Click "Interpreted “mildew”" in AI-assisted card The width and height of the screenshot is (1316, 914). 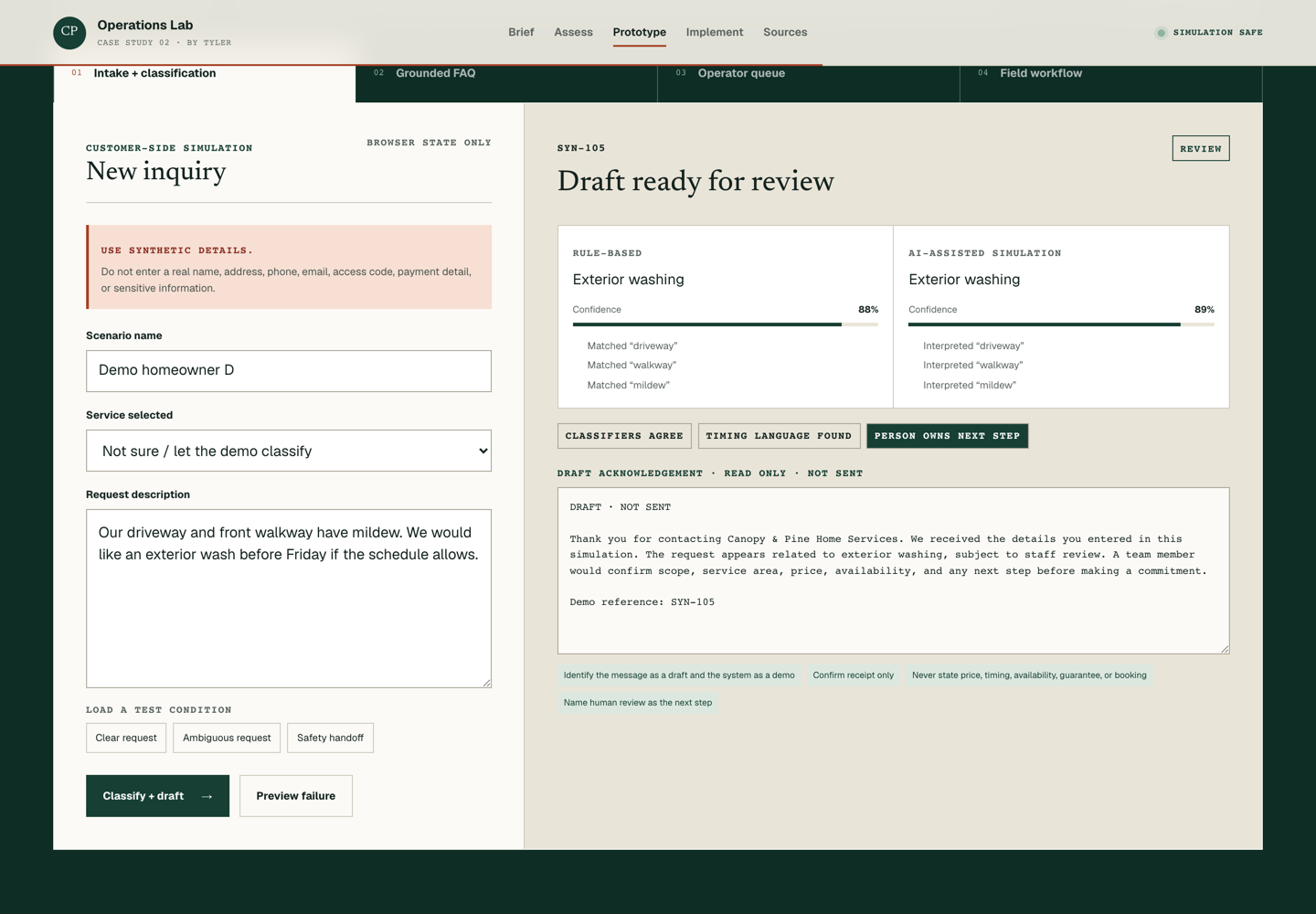click(x=970, y=385)
